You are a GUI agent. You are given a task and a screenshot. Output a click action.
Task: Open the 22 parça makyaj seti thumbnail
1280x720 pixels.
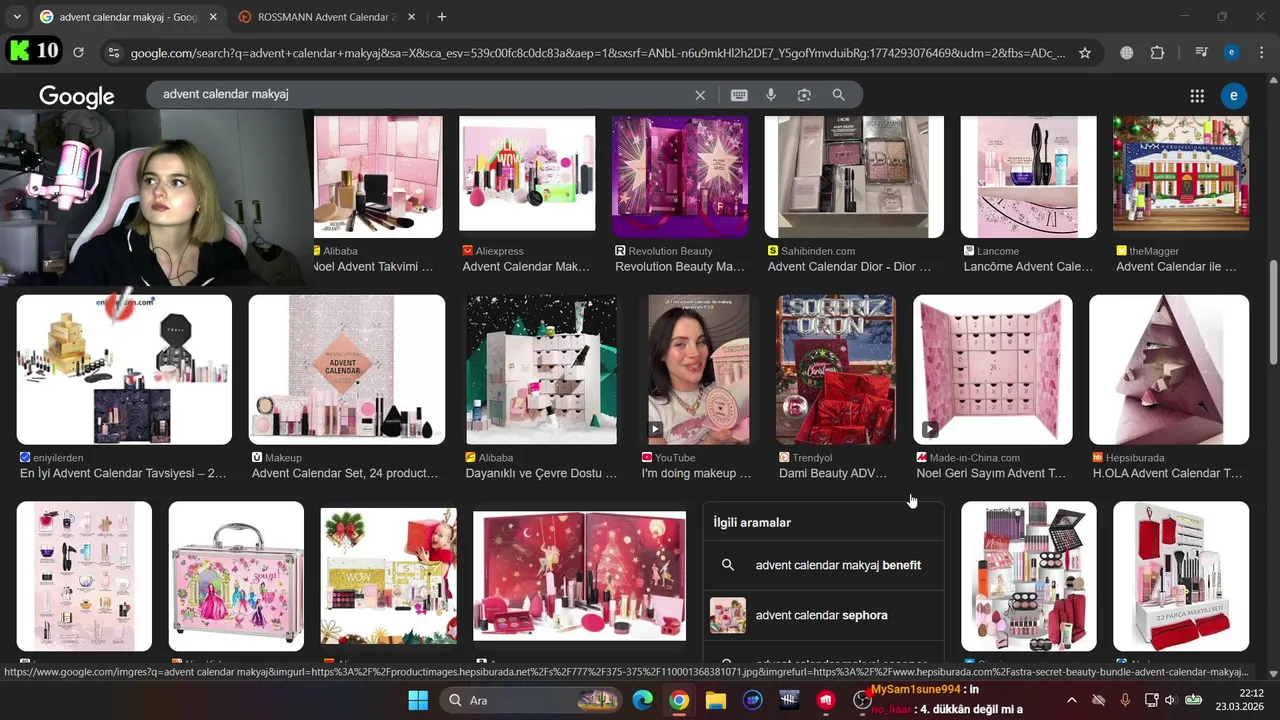[x=1181, y=576]
